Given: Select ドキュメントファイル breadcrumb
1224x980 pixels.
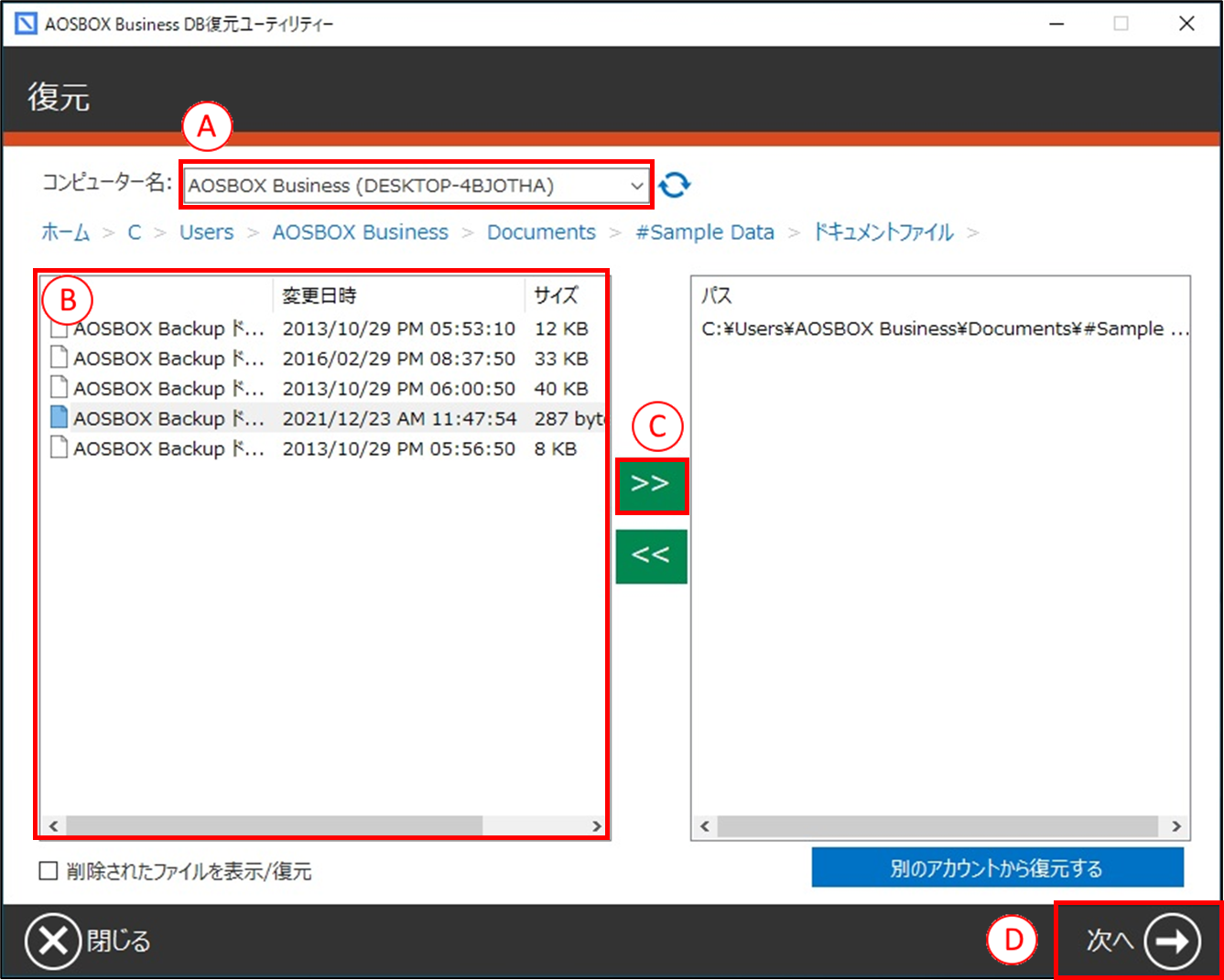Looking at the screenshot, I should pyautogui.click(x=883, y=232).
